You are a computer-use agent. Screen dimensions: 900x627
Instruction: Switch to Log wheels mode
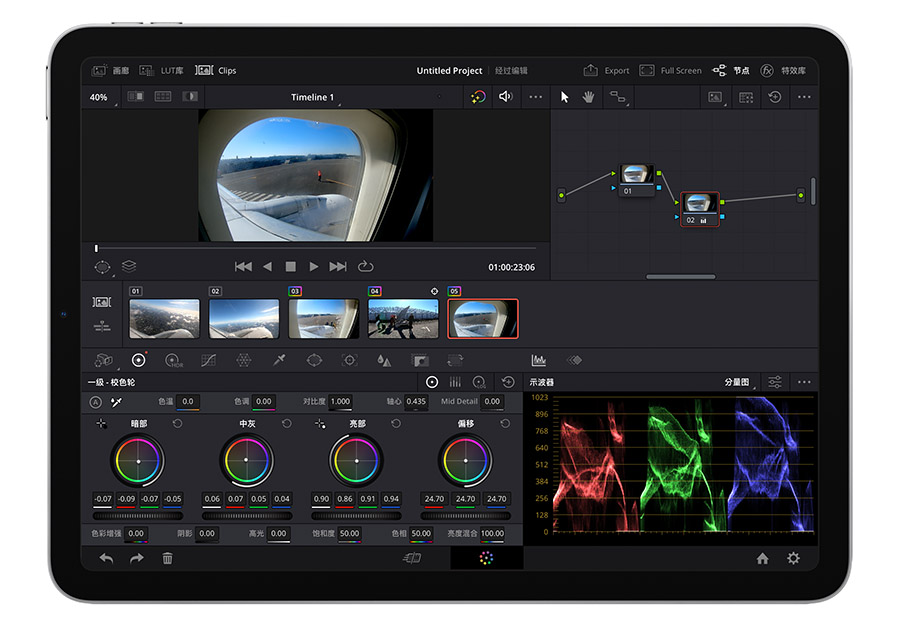[x=479, y=382]
